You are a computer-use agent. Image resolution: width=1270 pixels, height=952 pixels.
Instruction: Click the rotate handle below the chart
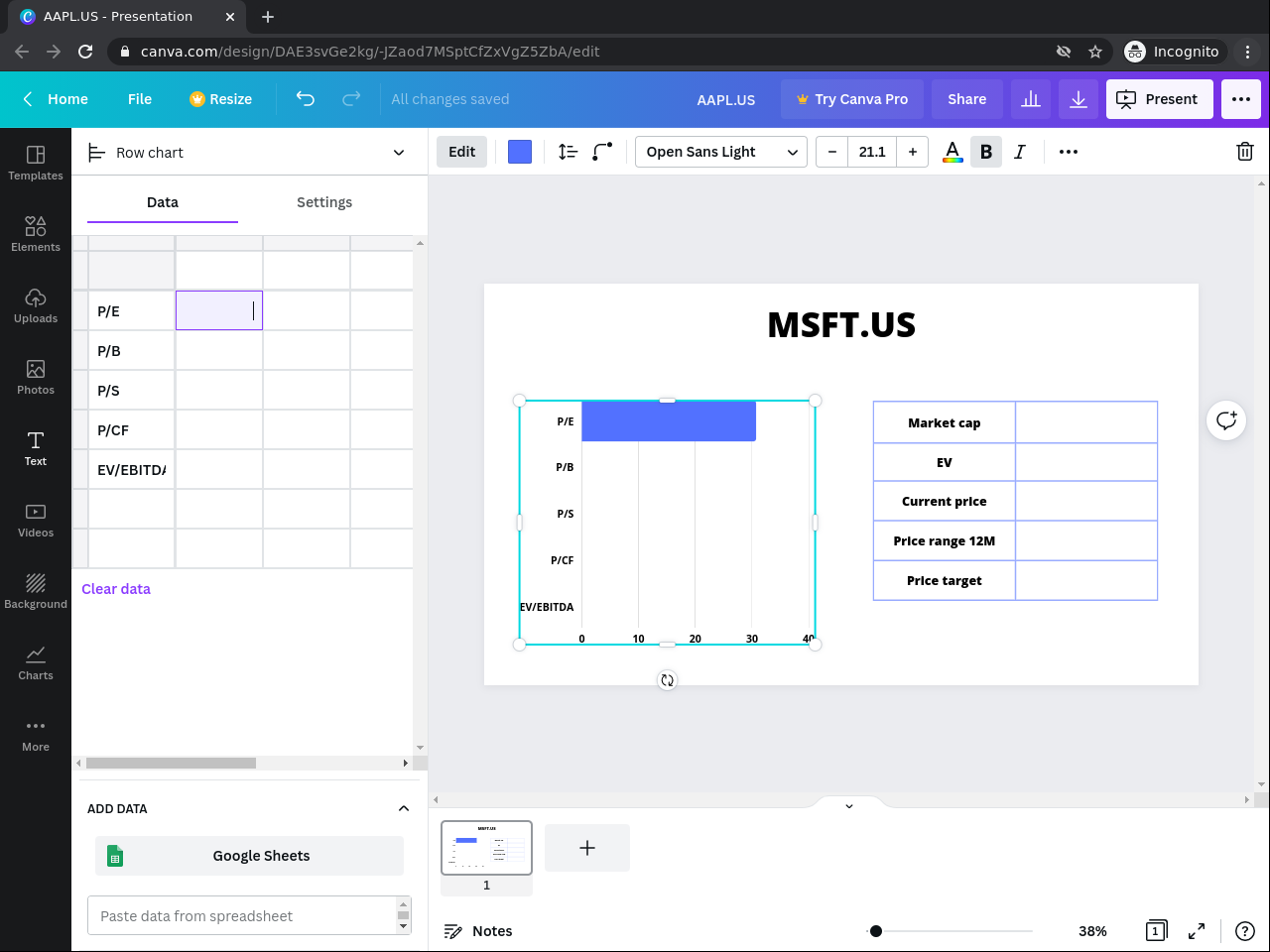pyautogui.click(x=667, y=680)
